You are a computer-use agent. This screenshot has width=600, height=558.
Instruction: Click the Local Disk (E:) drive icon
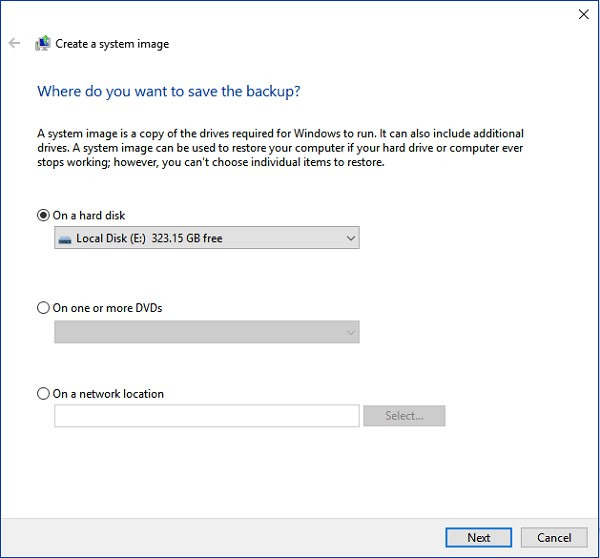(x=65, y=240)
